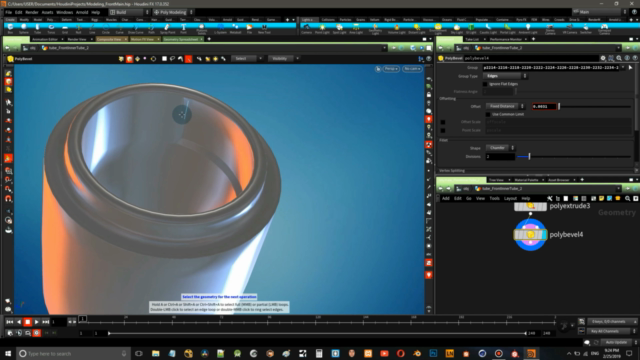
Task: Open the Arnold menu
Action: [82, 12]
